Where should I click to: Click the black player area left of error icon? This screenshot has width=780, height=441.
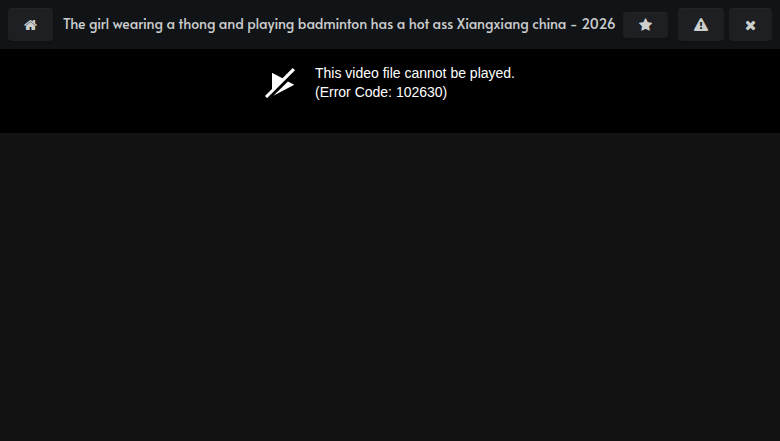click(x=129, y=90)
